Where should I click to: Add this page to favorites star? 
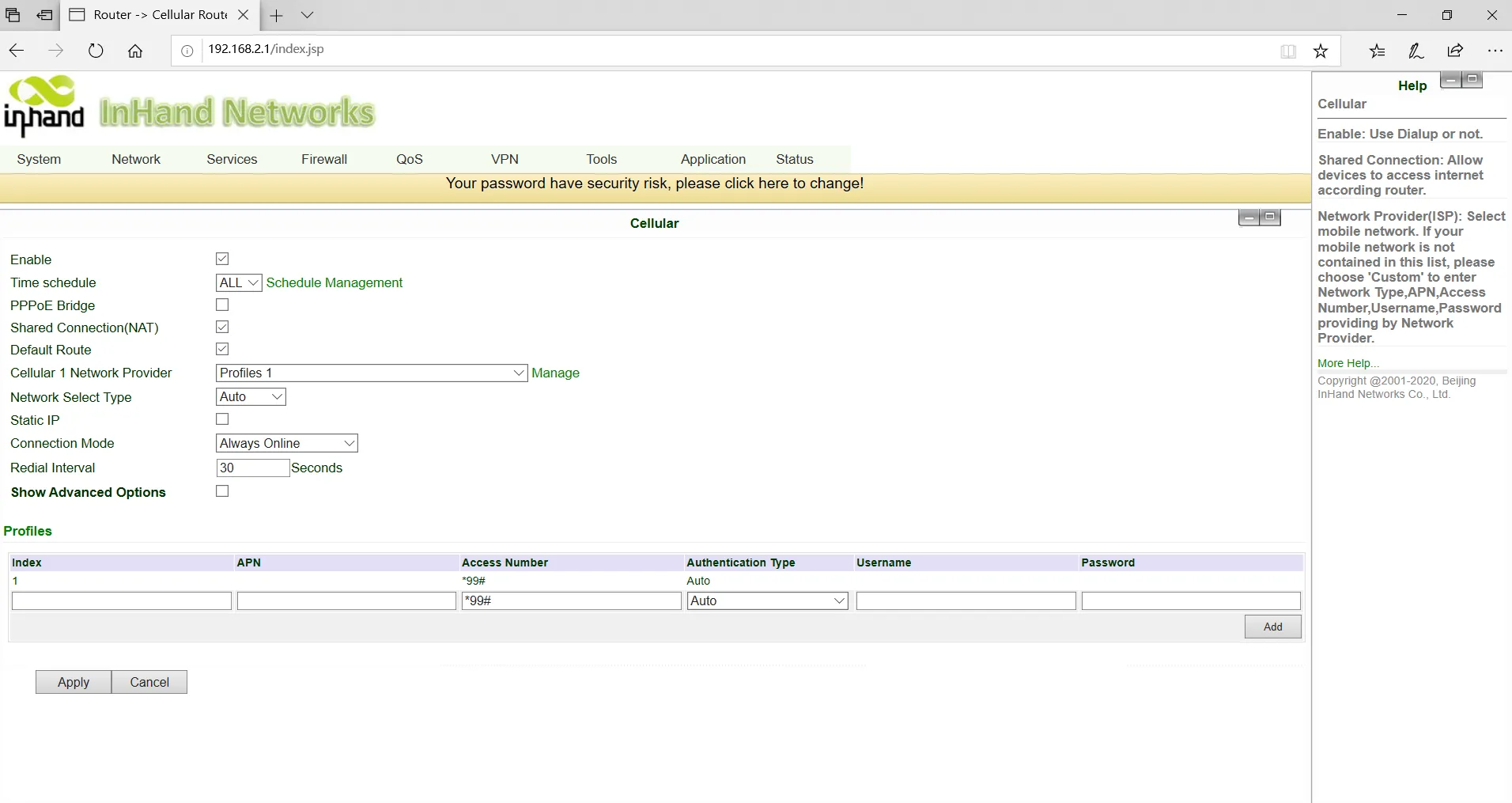[1321, 51]
